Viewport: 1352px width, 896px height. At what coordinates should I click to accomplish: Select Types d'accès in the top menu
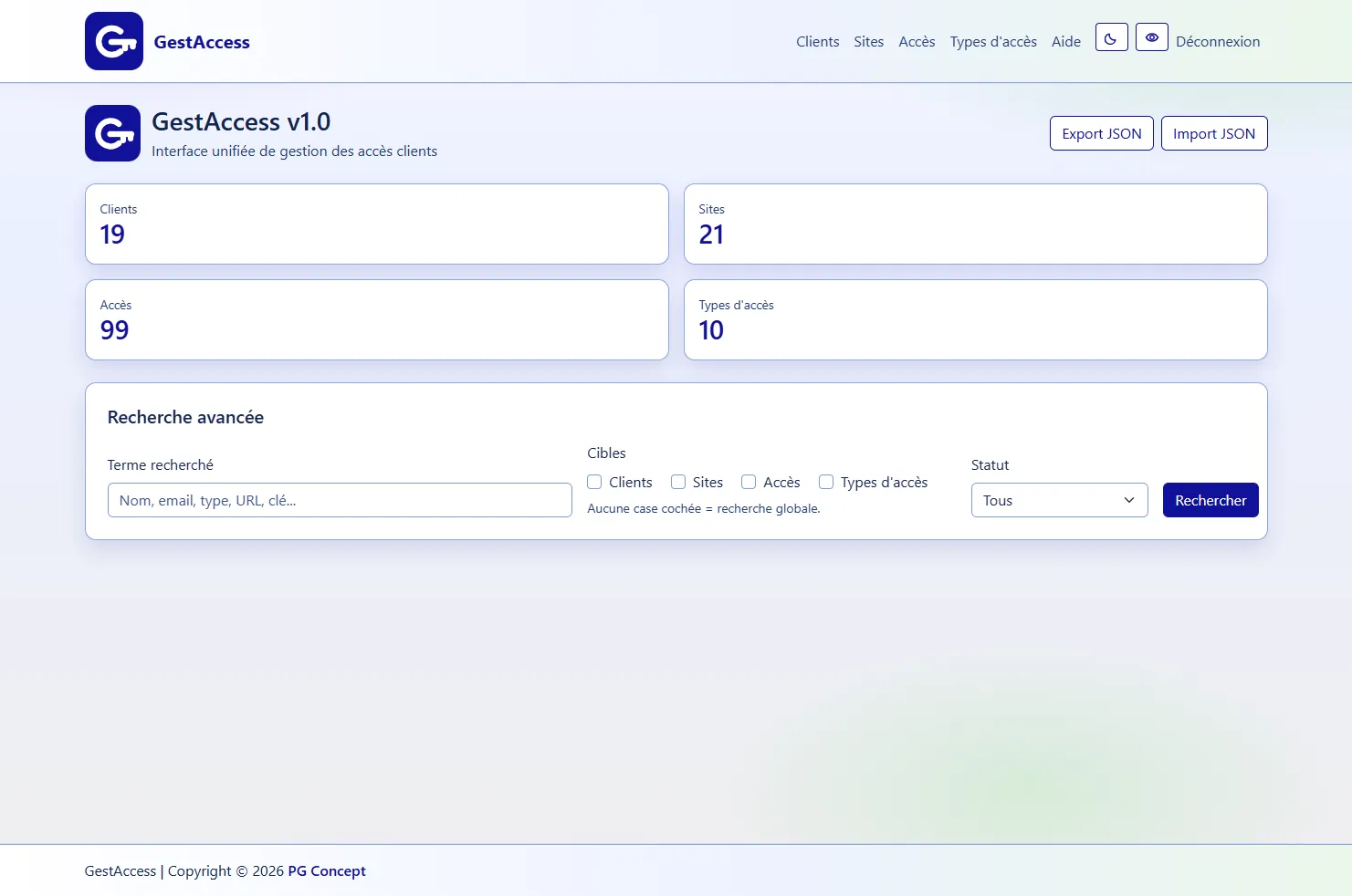pos(993,41)
